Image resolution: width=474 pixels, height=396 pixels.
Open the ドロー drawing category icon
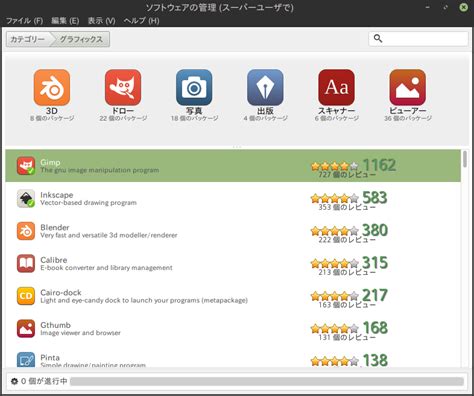tap(123, 87)
